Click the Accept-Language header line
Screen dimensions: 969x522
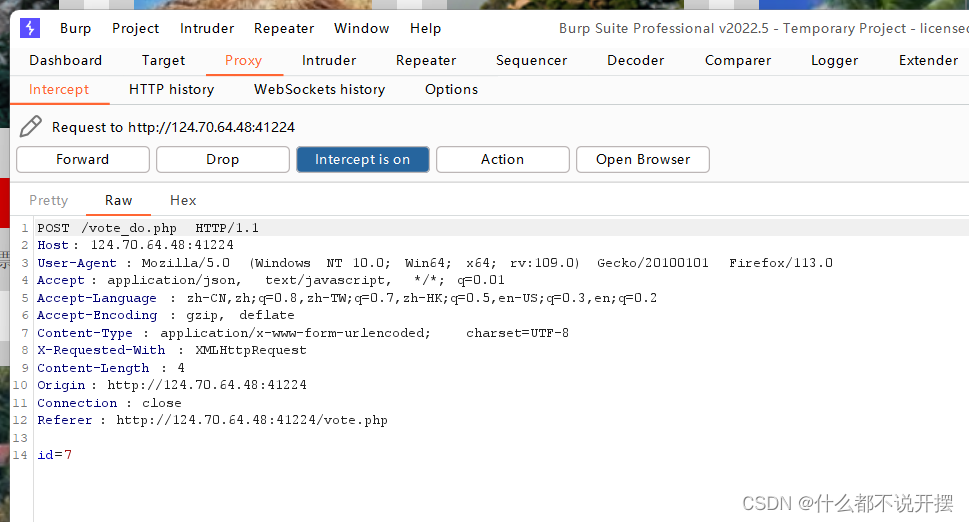(347, 298)
